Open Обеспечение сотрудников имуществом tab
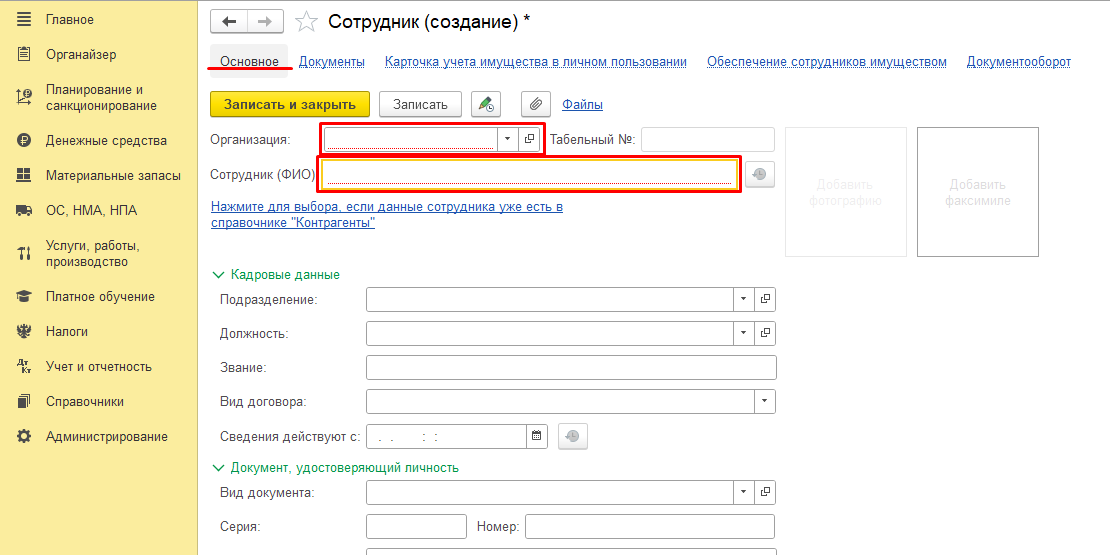 click(827, 62)
